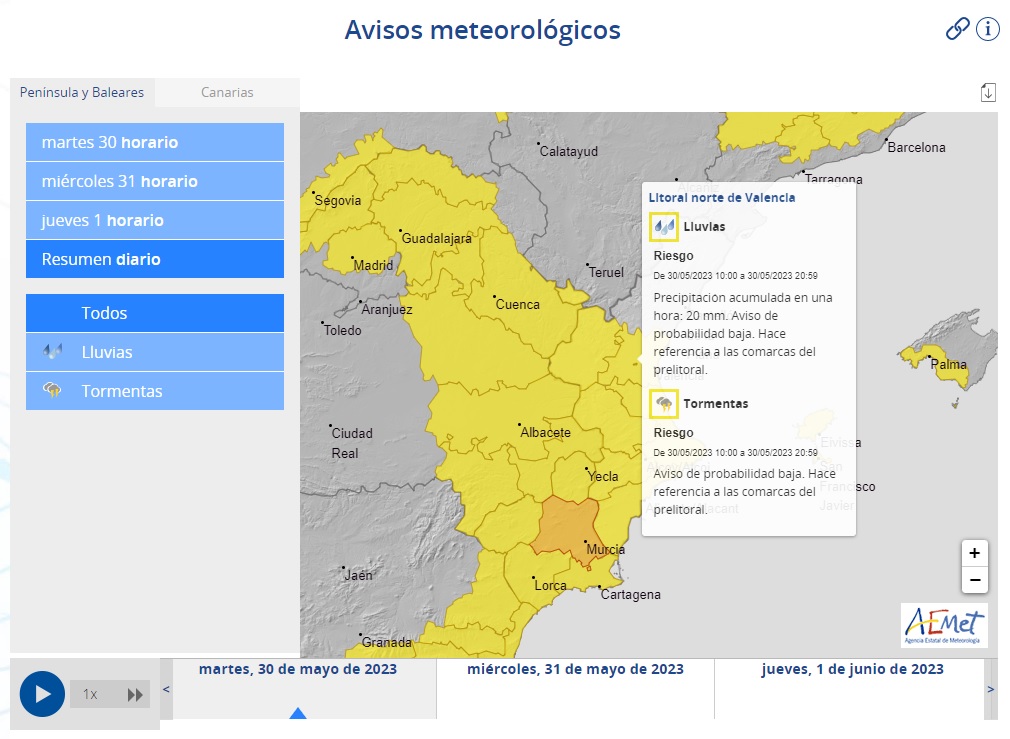The width and height of the screenshot is (1010, 739).
Task: Zoom in with the plus control
Action: pyautogui.click(x=975, y=553)
